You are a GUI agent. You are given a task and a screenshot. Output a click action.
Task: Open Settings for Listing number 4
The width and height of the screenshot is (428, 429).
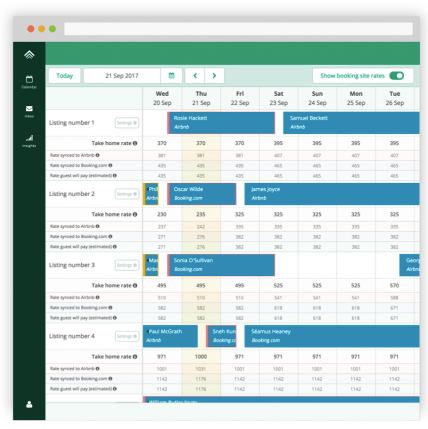pos(127,336)
